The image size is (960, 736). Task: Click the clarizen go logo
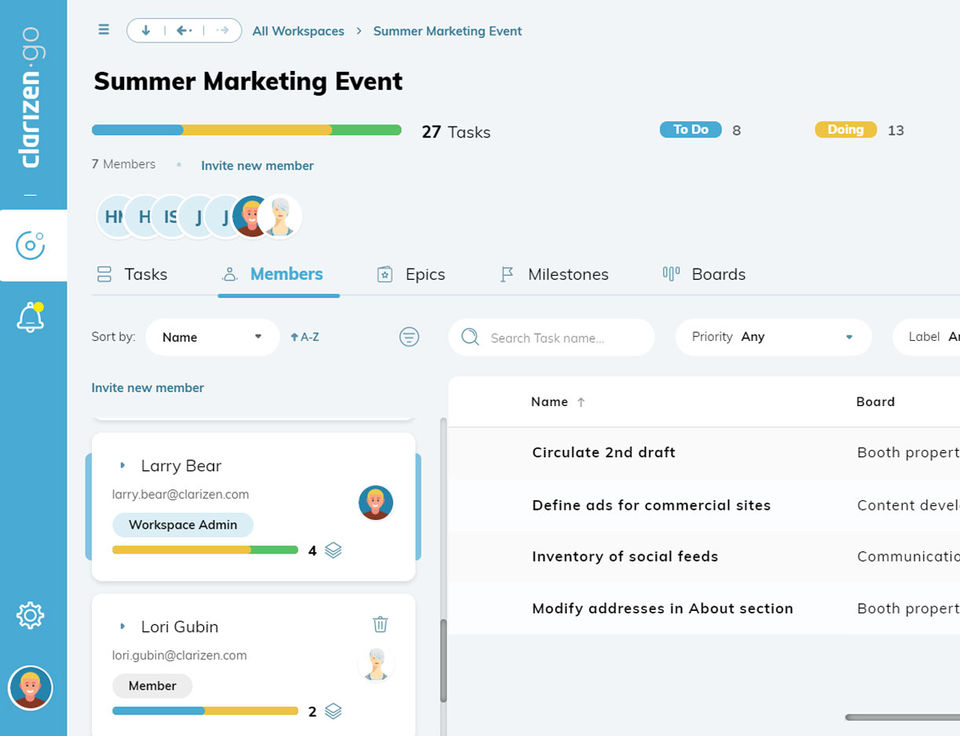point(31,97)
